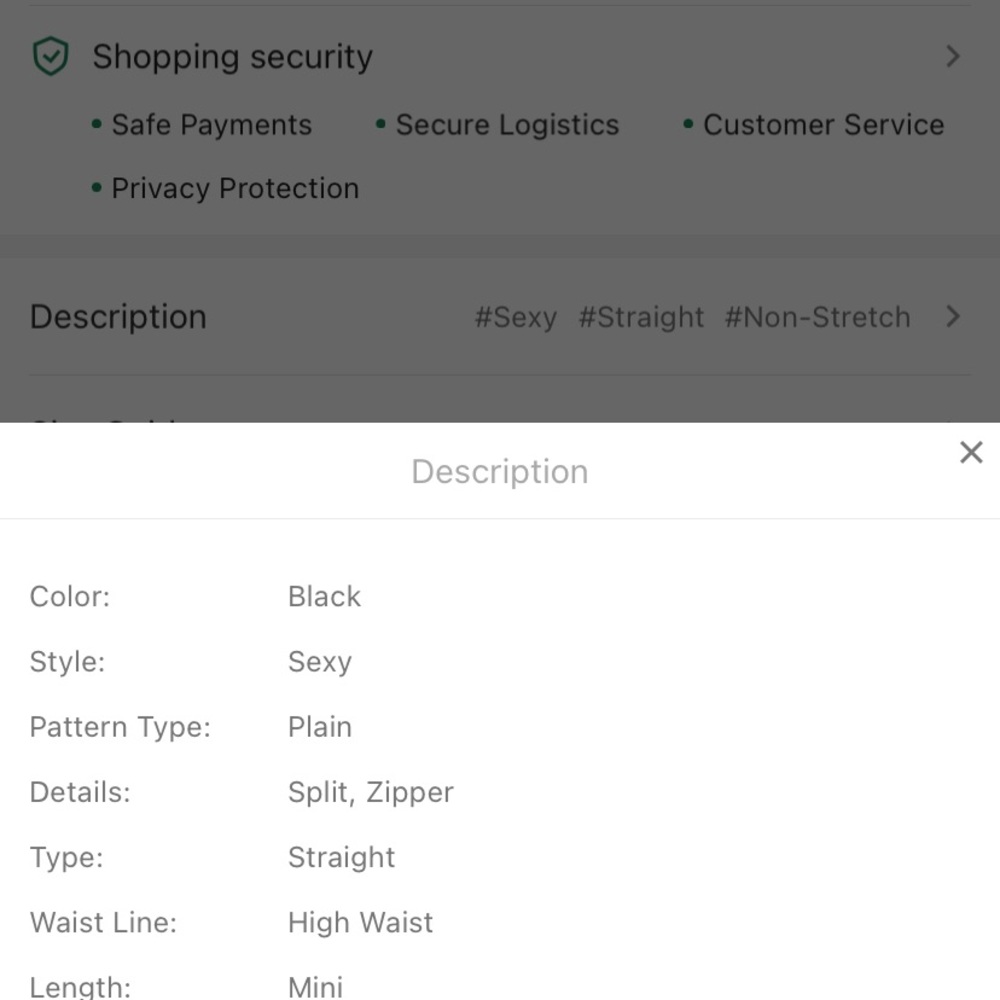Select the Details value Split, Zipper
Viewport: 1000px width, 1000px height.
pyautogui.click(x=371, y=792)
